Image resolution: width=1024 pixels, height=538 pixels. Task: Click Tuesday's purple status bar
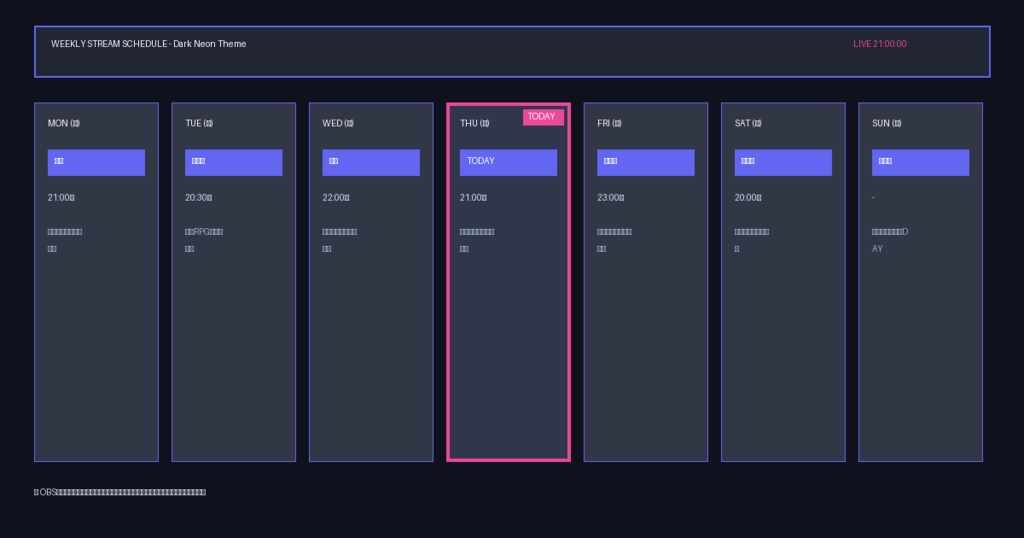[234, 163]
